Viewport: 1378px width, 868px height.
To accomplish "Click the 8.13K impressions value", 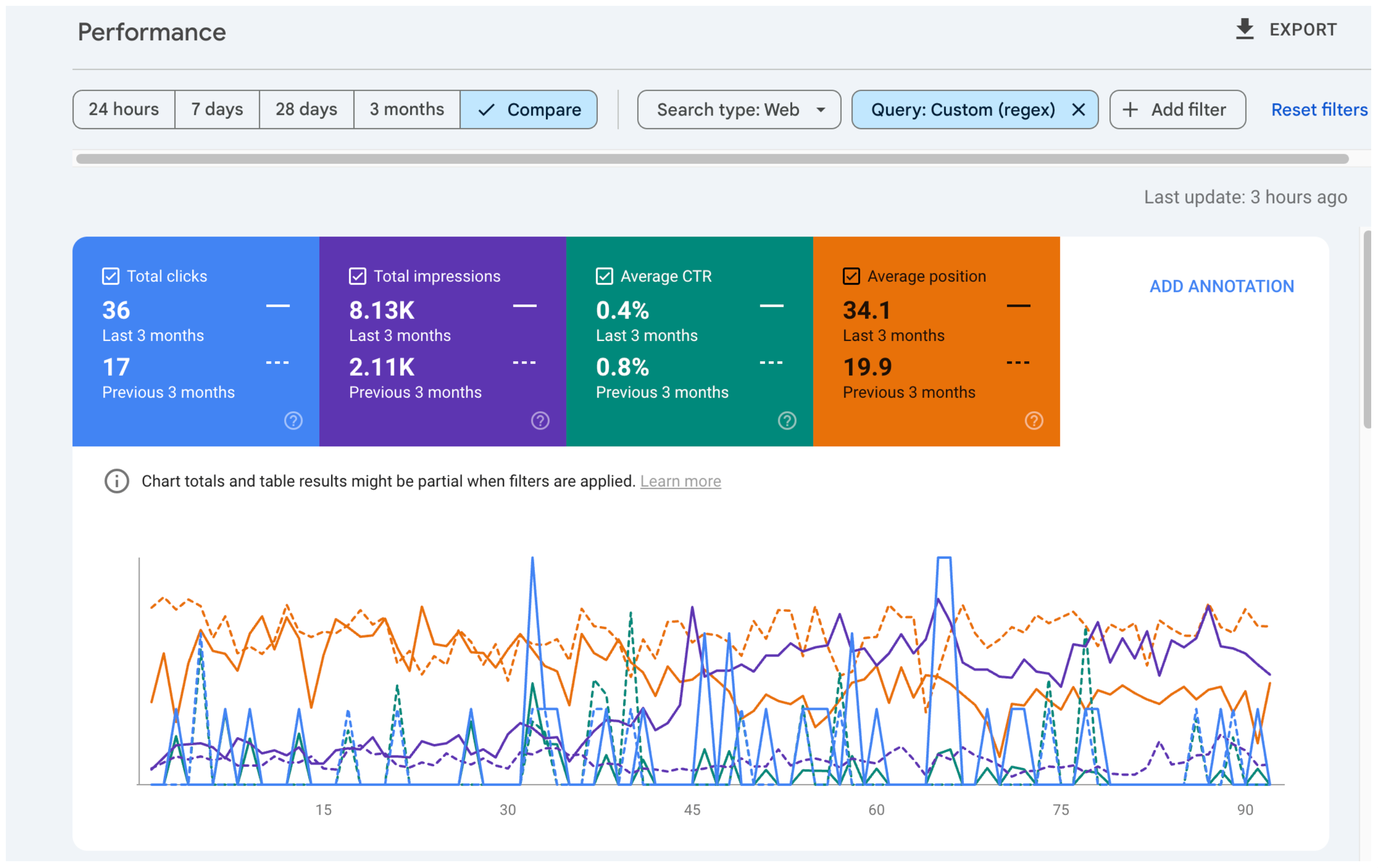I will 382,310.
